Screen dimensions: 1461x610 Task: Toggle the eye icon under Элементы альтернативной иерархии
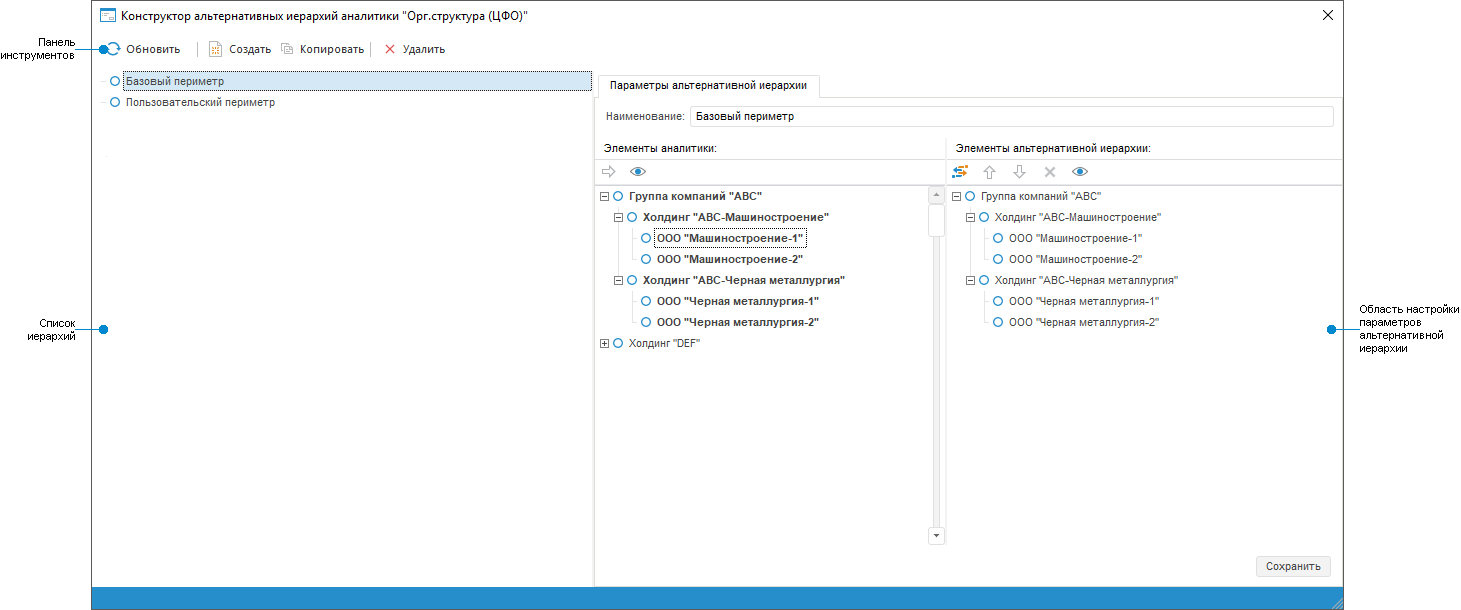coord(1080,172)
